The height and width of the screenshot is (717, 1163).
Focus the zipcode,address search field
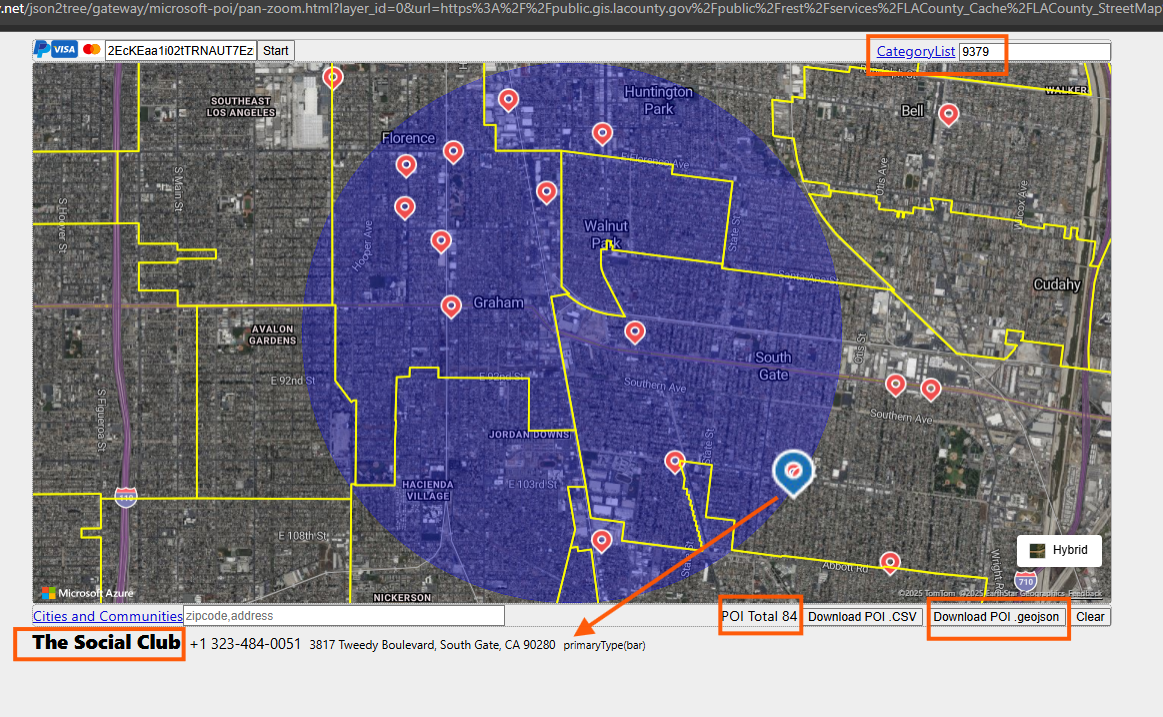point(343,616)
